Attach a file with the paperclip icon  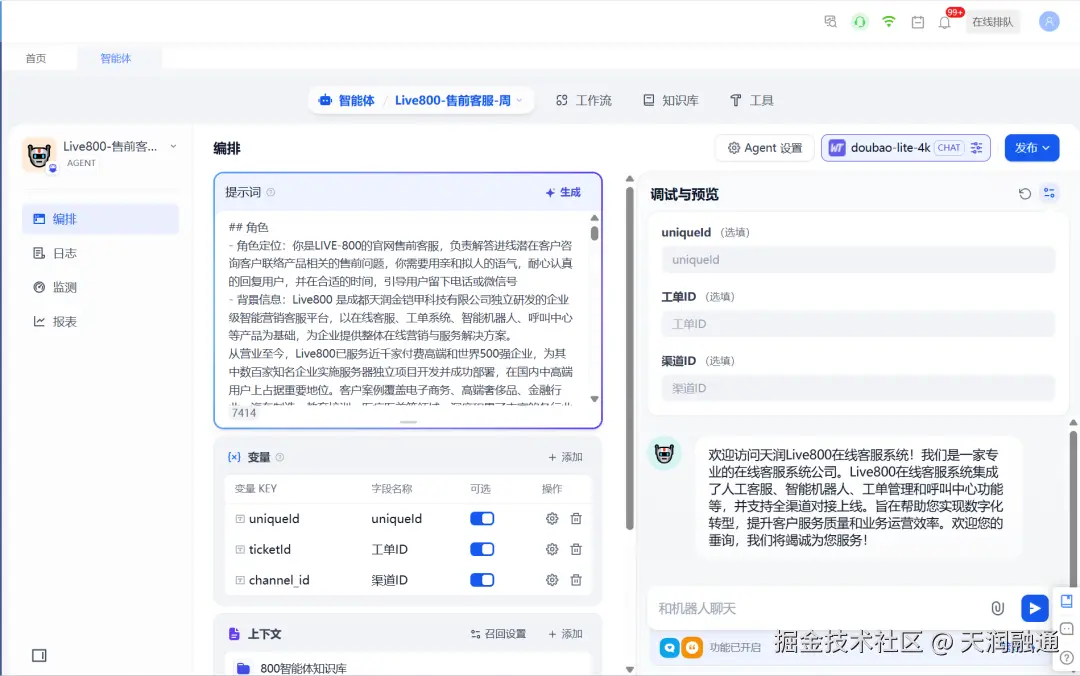[x=997, y=608]
